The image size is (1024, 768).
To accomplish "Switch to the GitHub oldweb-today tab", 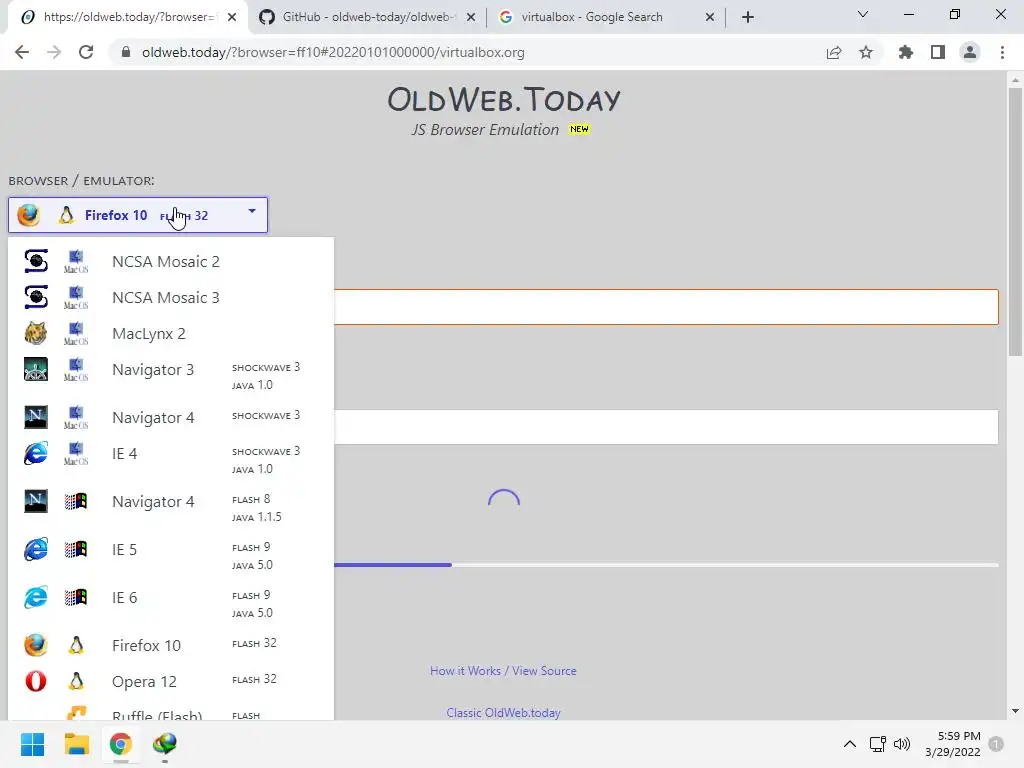I will coord(357,17).
